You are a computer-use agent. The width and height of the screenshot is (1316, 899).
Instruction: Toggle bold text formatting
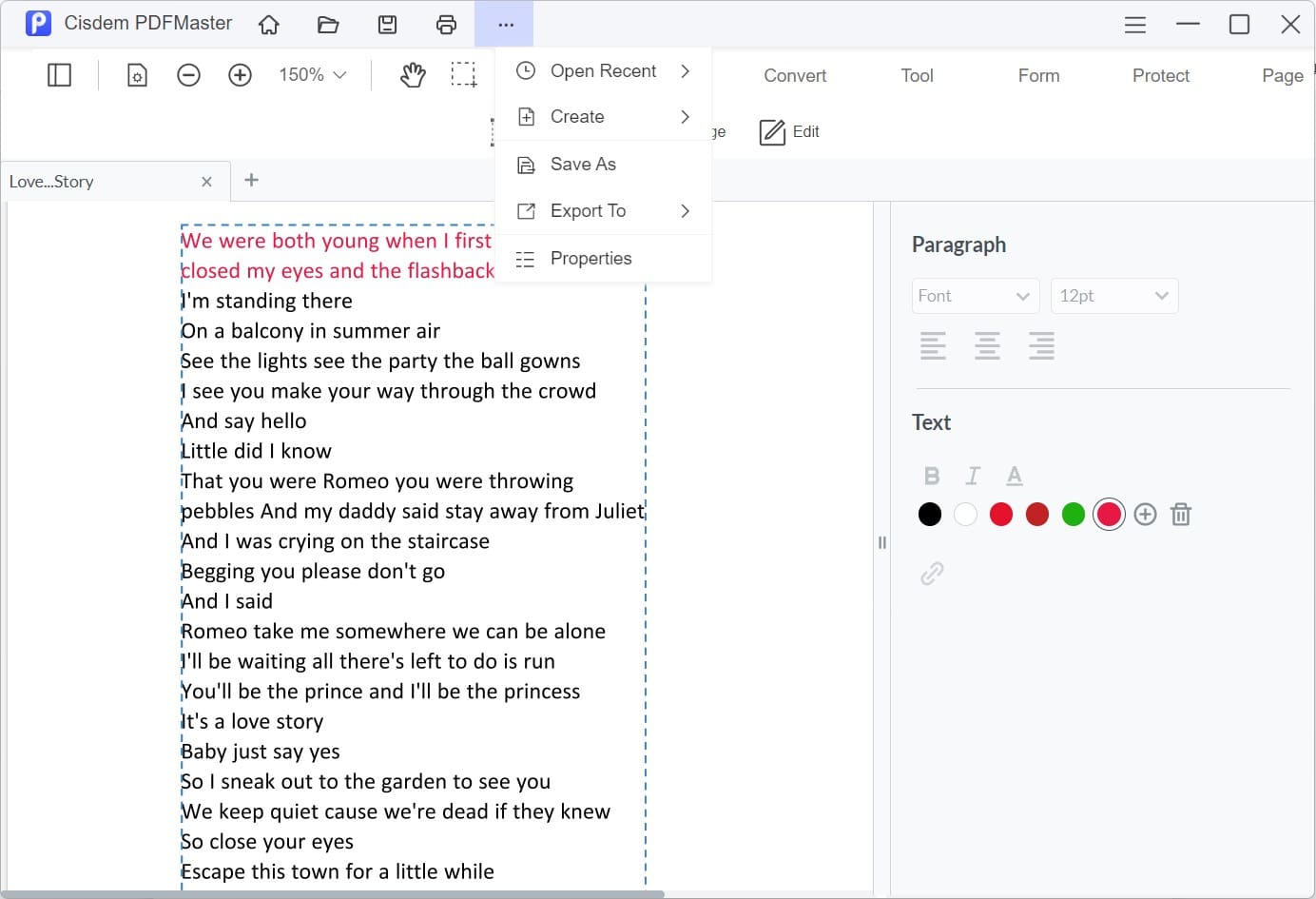tap(932, 476)
